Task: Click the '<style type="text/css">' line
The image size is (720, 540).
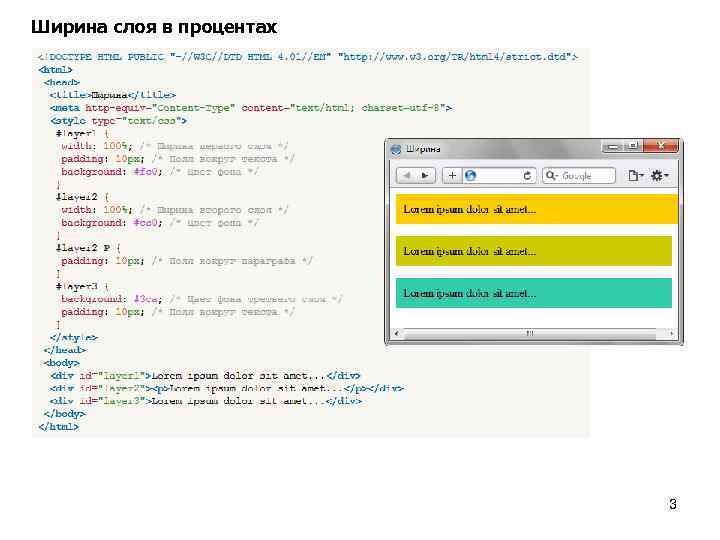Action: point(118,121)
